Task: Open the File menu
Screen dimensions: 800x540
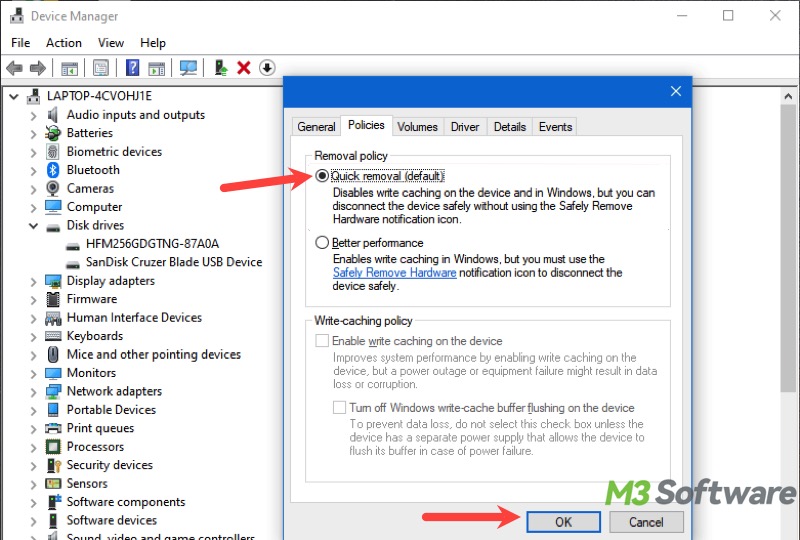Action: click(20, 43)
